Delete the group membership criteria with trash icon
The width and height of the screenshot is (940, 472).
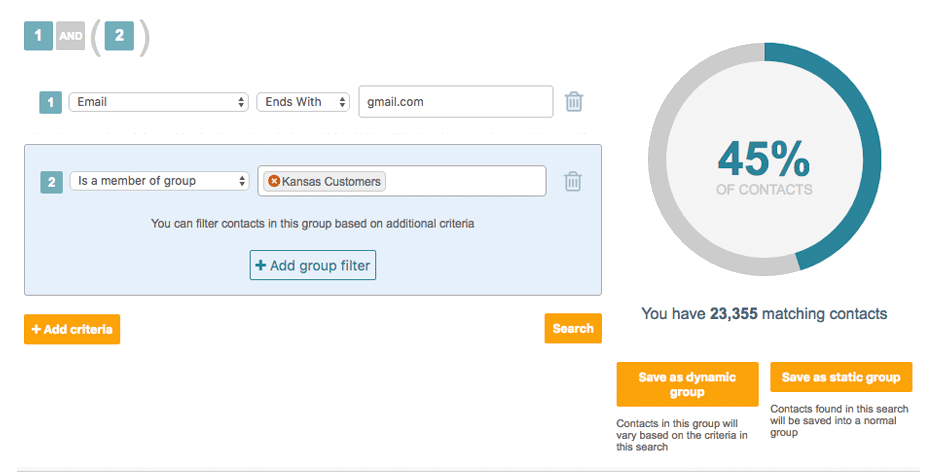(573, 181)
